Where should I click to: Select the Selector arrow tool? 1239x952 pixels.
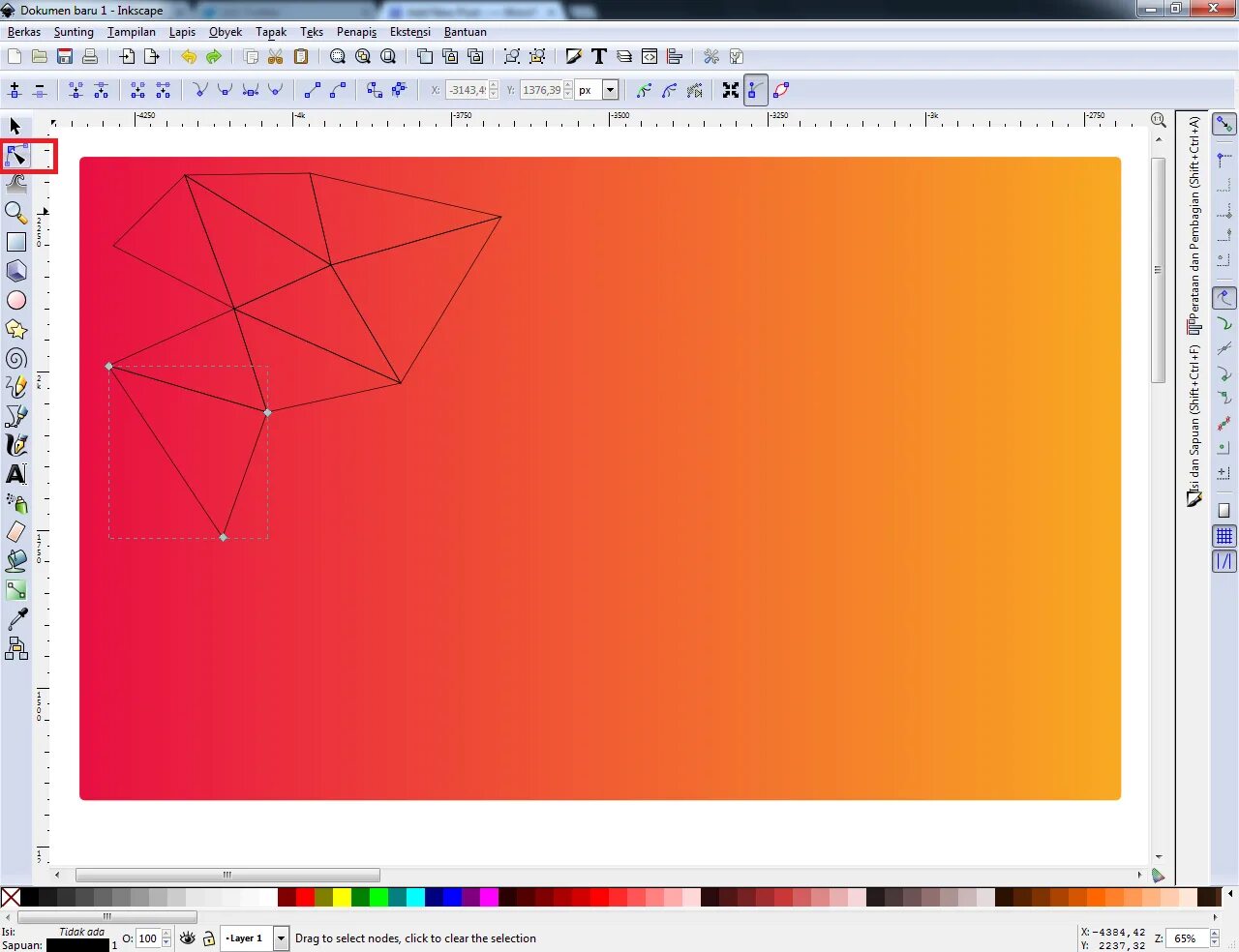click(x=15, y=127)
